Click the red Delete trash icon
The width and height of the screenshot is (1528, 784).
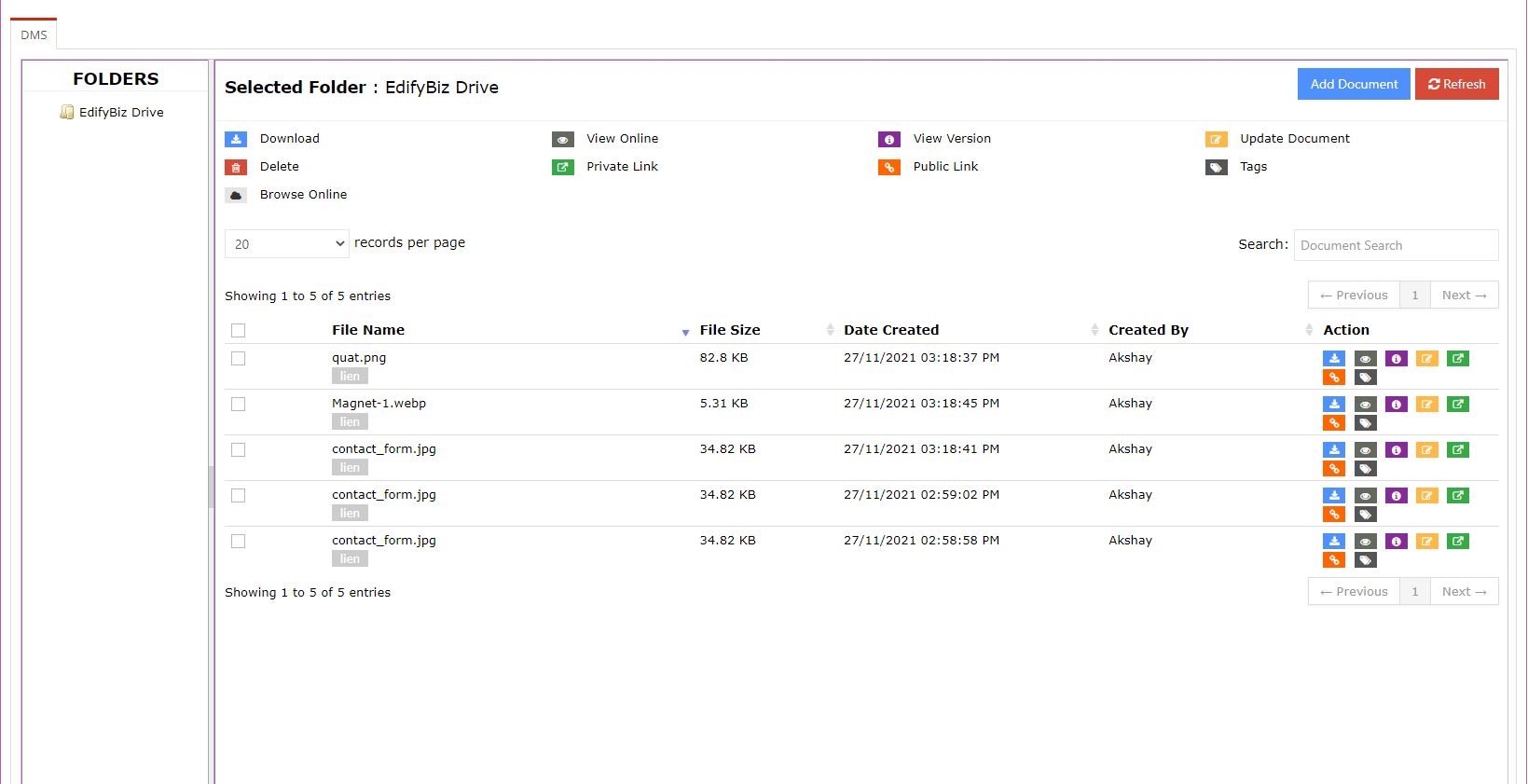click(x=236, y=167)
